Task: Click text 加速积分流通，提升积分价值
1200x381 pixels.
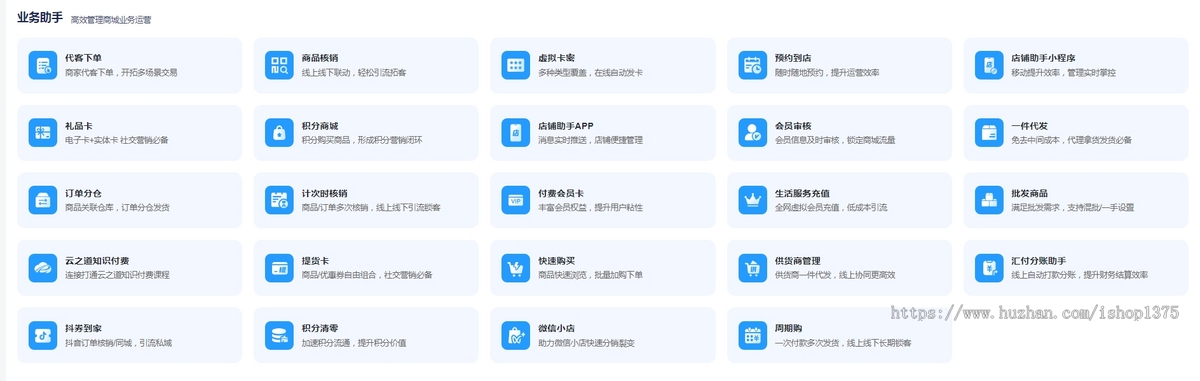Action: [354, 342]
